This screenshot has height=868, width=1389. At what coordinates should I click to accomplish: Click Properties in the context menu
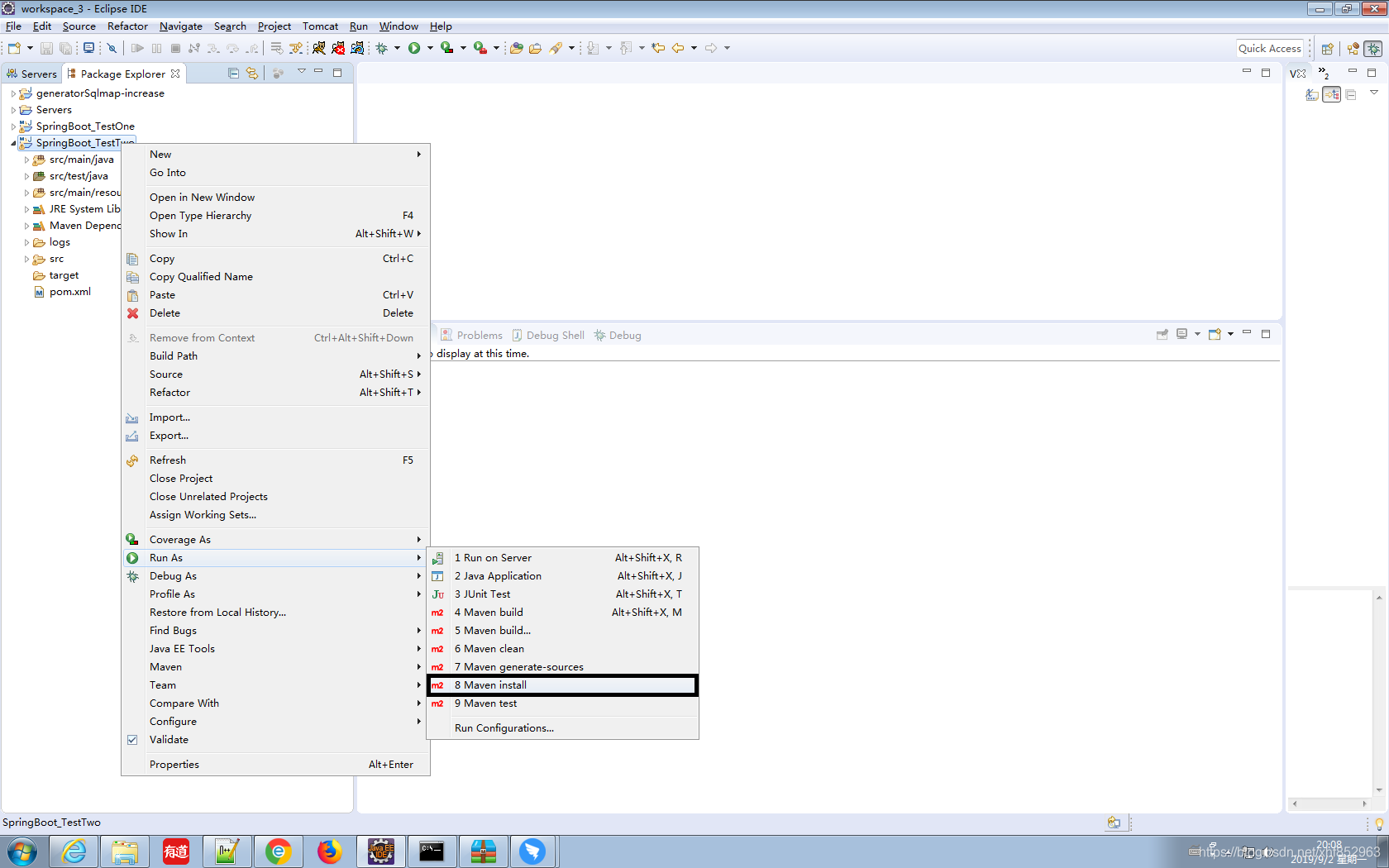276,765
